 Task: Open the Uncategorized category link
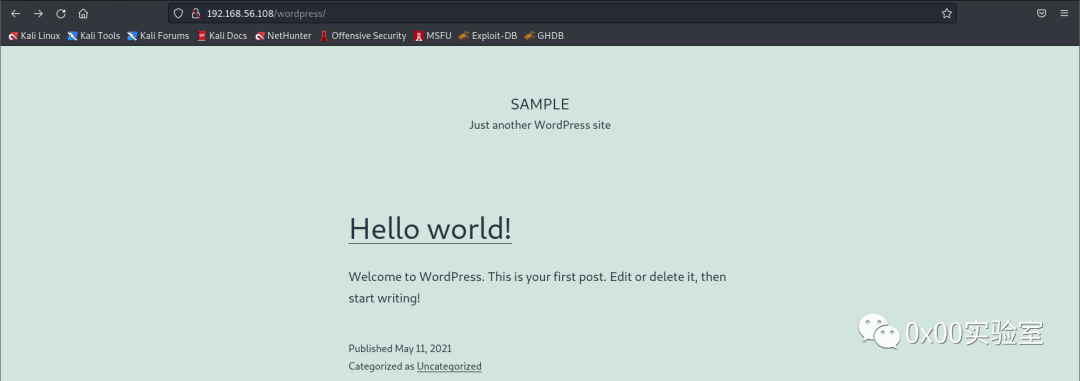click(449, 367)
